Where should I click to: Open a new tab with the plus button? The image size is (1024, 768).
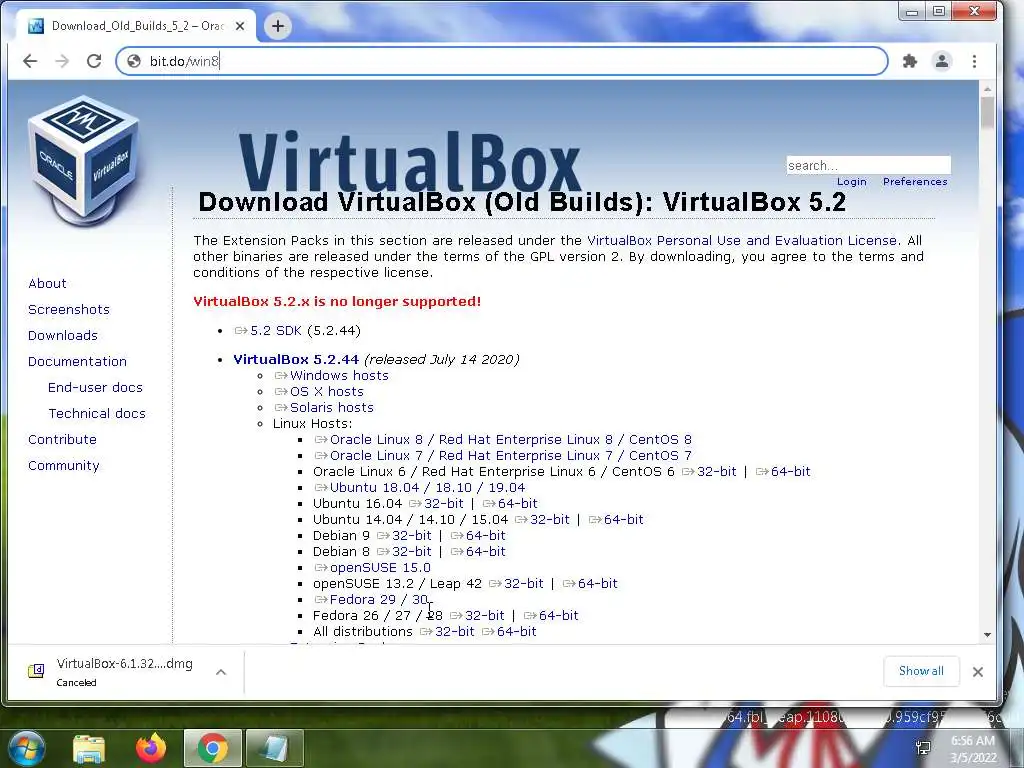coord(278,26)
